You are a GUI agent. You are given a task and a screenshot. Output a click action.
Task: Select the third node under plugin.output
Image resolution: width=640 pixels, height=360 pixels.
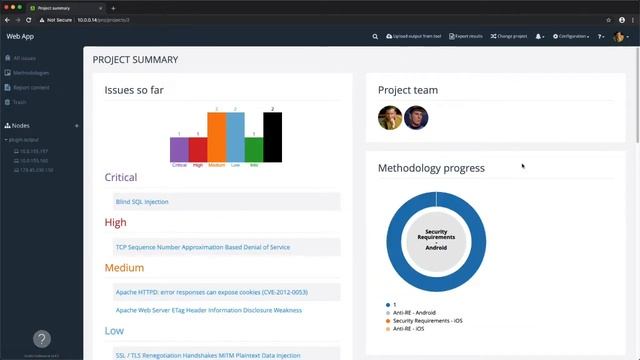(33, 170)
